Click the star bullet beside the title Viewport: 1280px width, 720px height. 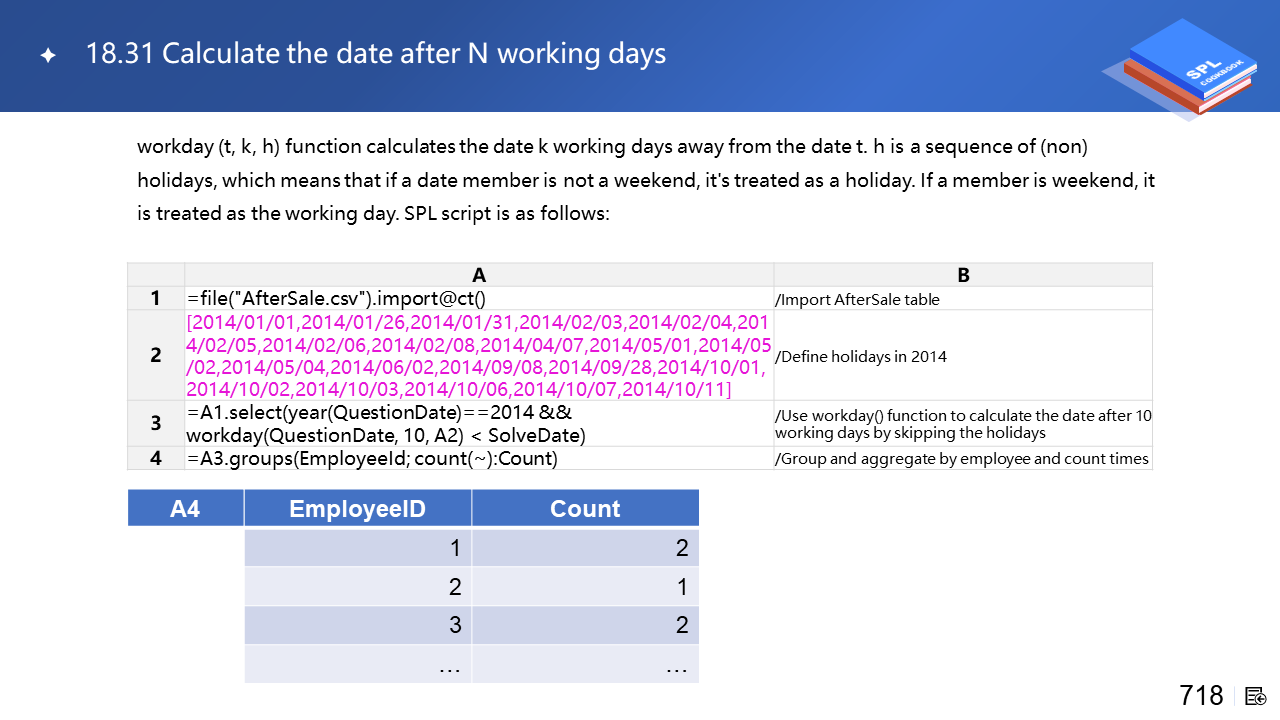(48, 56)
